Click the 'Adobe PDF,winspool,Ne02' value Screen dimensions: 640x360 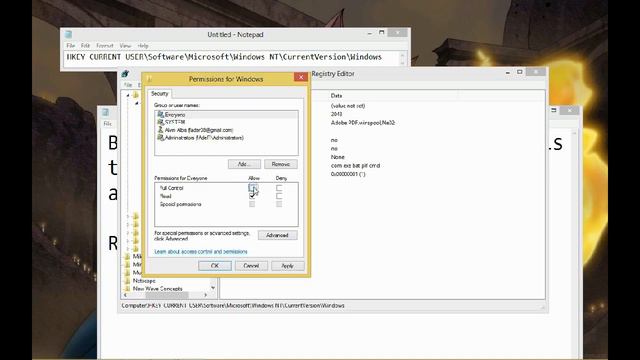point(363,122)
